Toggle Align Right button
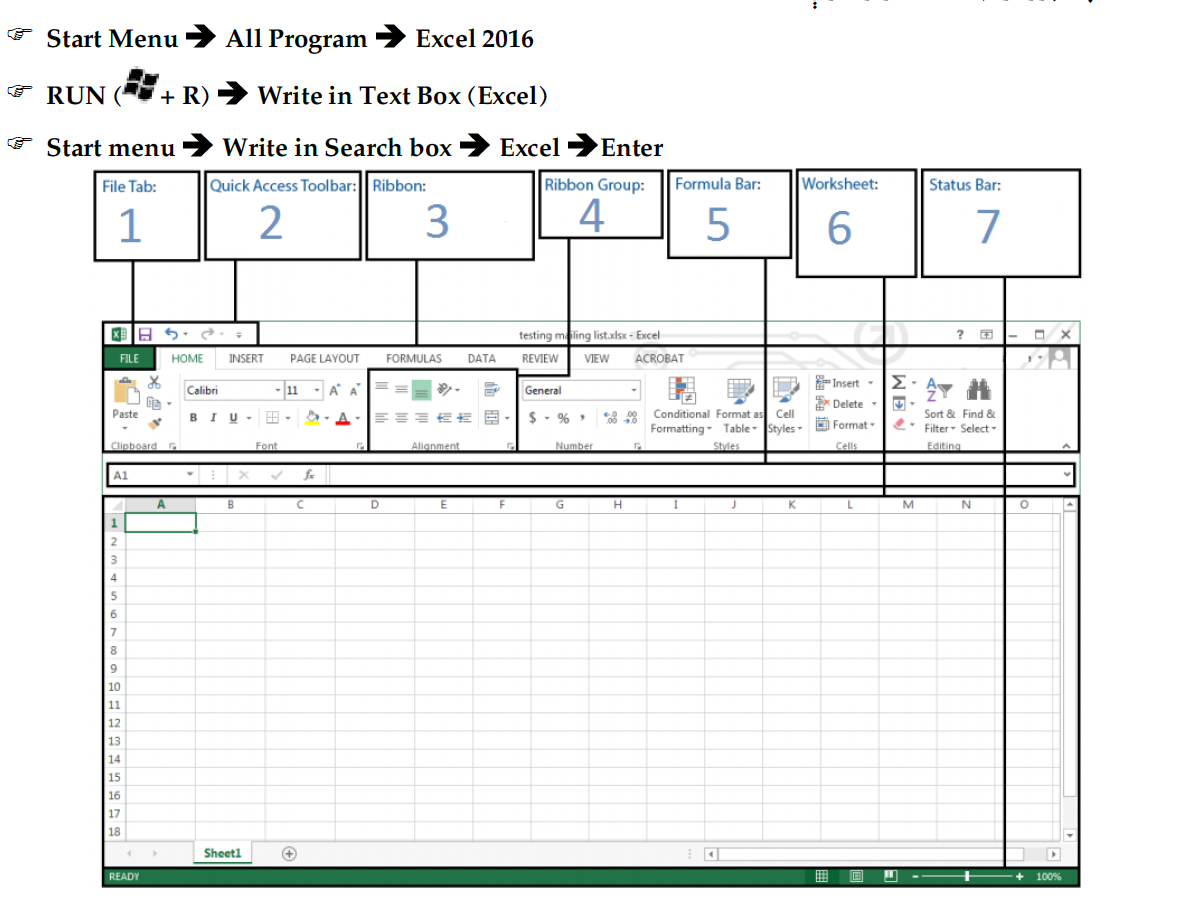 point(421,418)
